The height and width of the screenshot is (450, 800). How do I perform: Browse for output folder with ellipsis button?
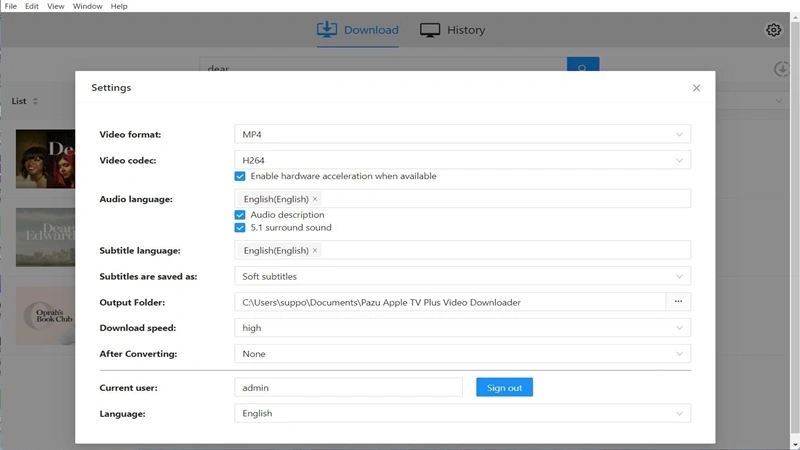[678, 302]
